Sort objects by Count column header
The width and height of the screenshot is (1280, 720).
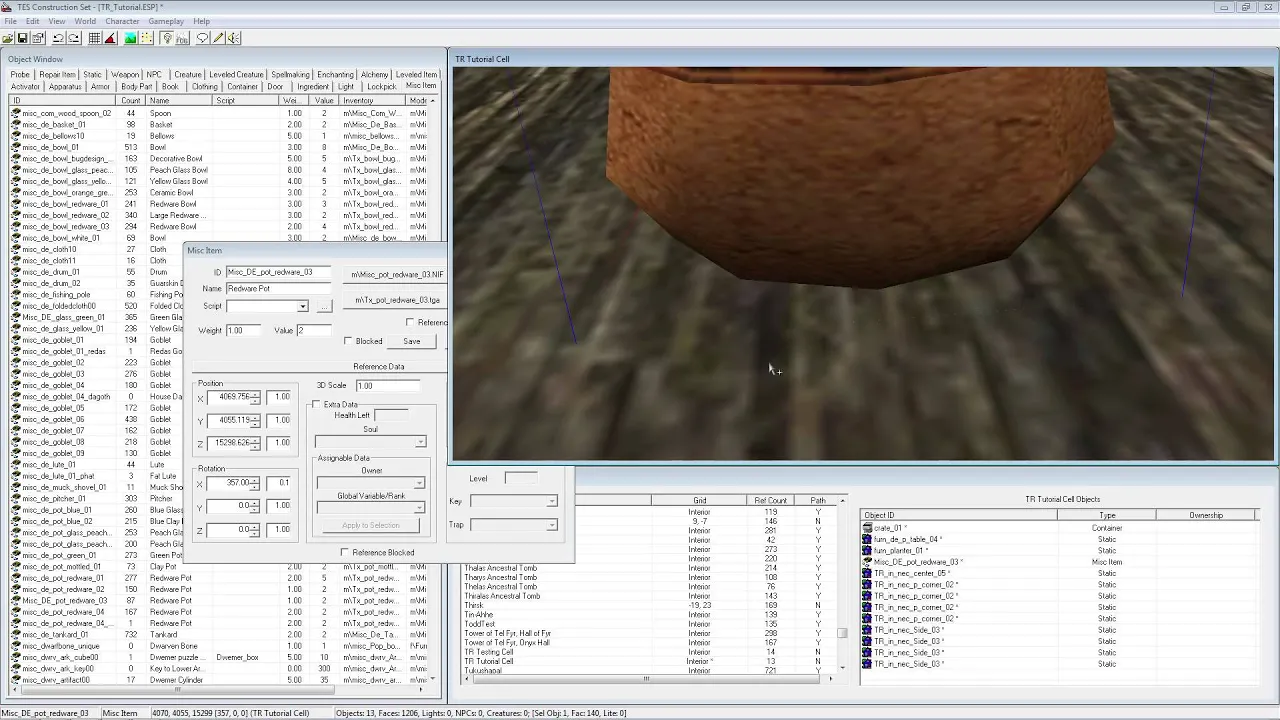coord(131,100)
